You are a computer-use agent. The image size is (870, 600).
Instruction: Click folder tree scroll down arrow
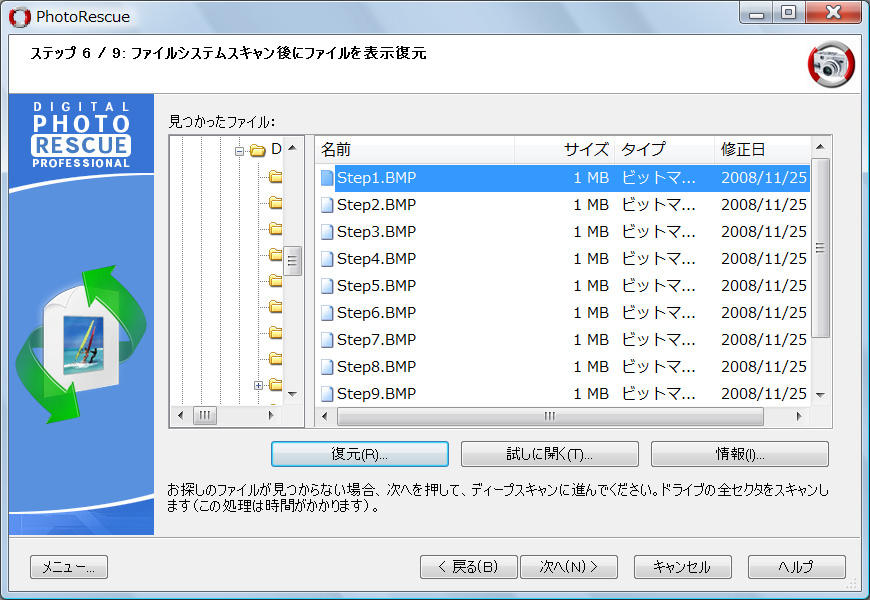pos(292,394)
